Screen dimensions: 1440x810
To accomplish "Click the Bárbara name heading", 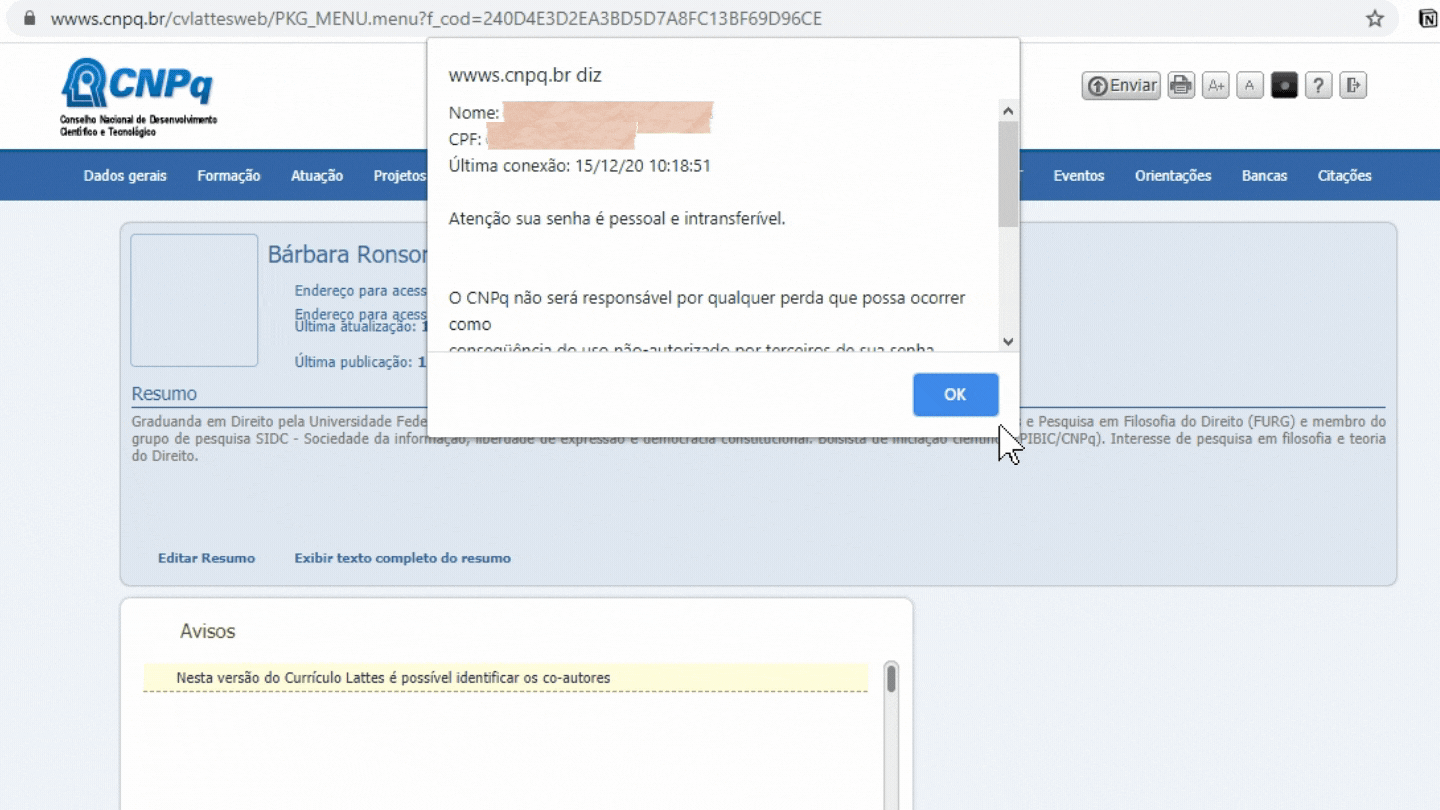I will point(347,255).
